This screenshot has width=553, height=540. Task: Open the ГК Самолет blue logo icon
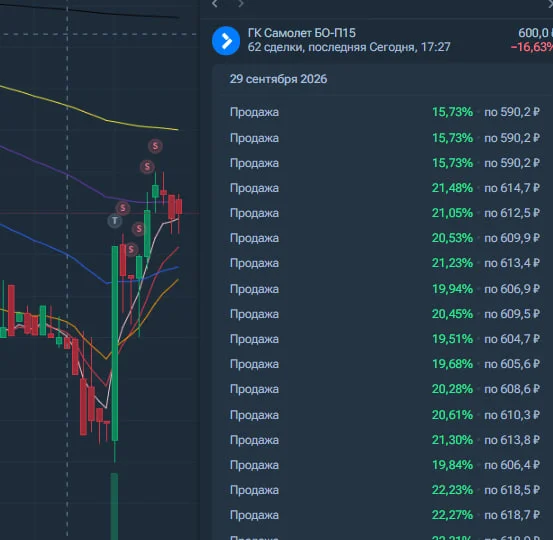pyautogui.click(x=226, y=41)
